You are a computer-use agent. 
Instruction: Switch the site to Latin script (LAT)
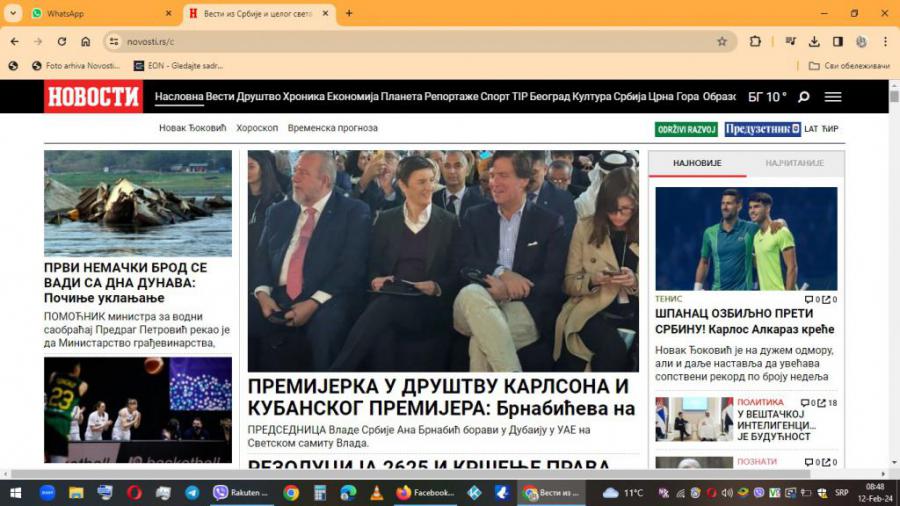click(x=810, y=129)
